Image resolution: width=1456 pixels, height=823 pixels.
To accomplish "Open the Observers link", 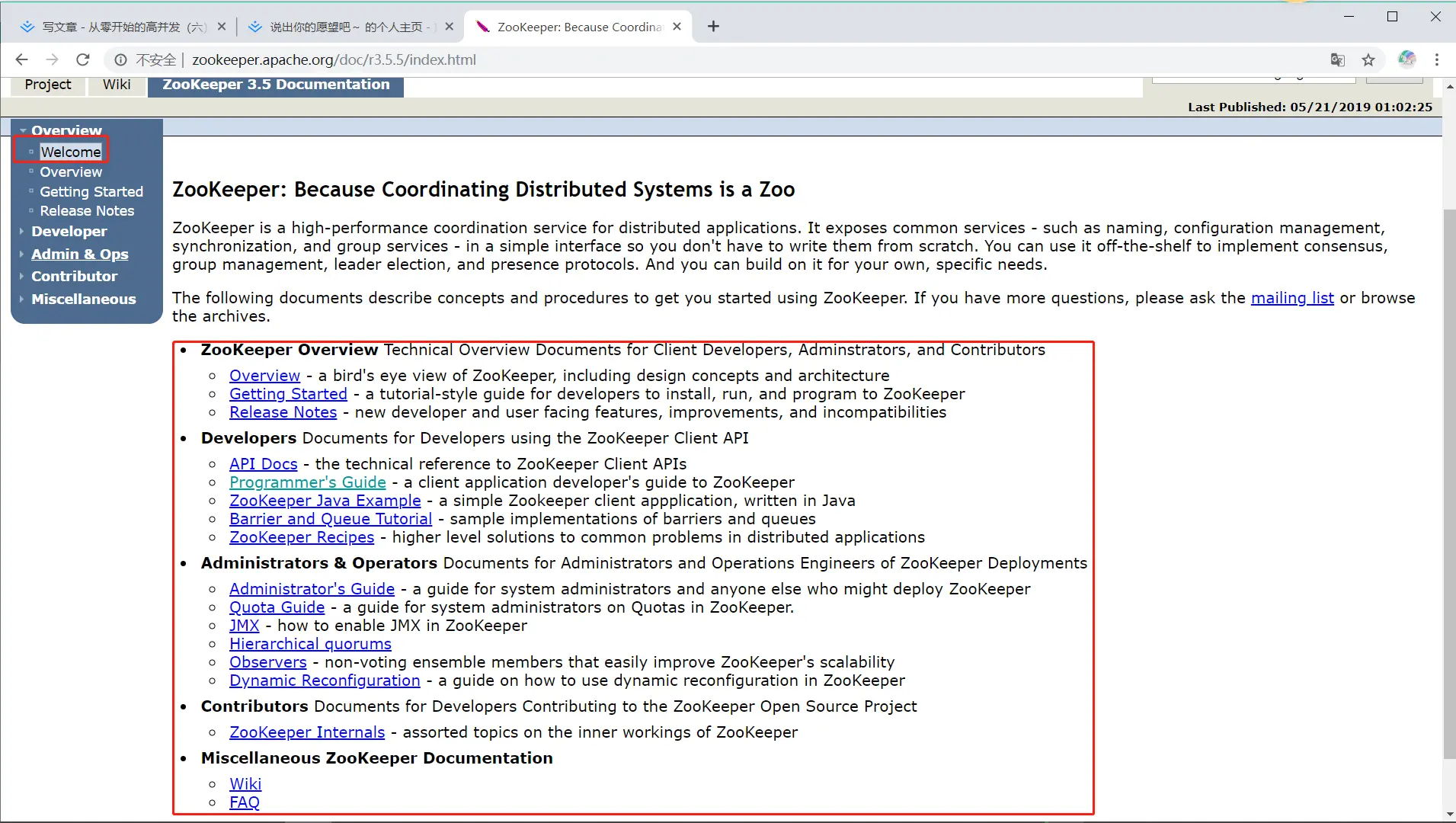I will click(267, 662).
